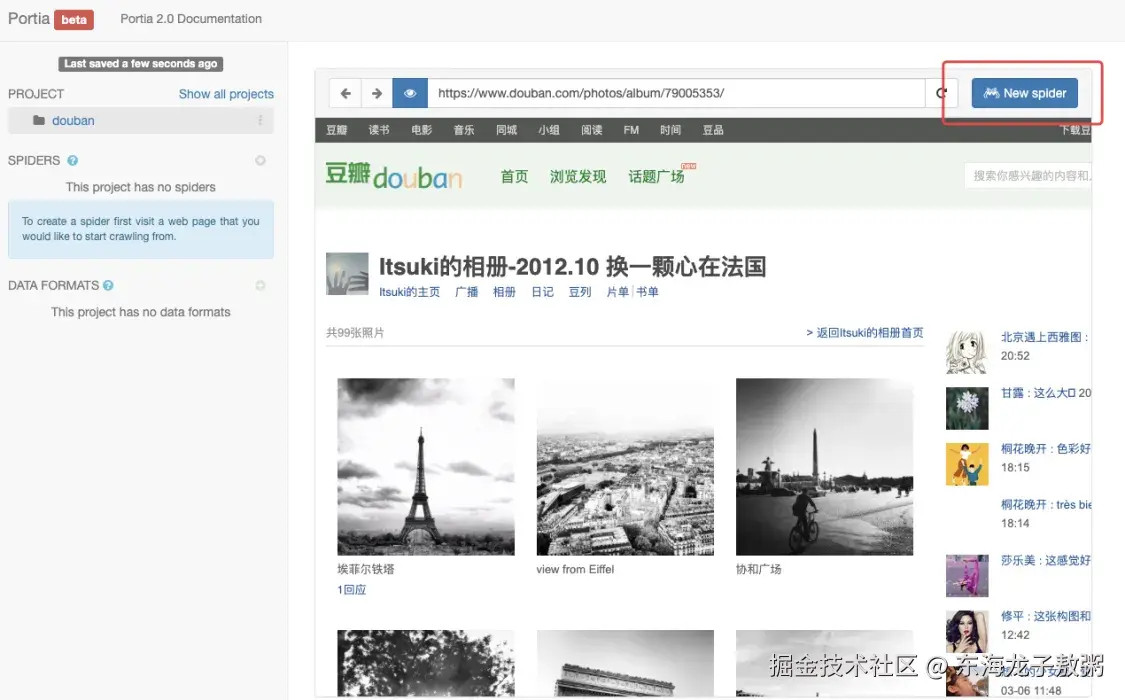Click the browser forward arrow button
Screen dimensions: 1125x700
(377, 93)
